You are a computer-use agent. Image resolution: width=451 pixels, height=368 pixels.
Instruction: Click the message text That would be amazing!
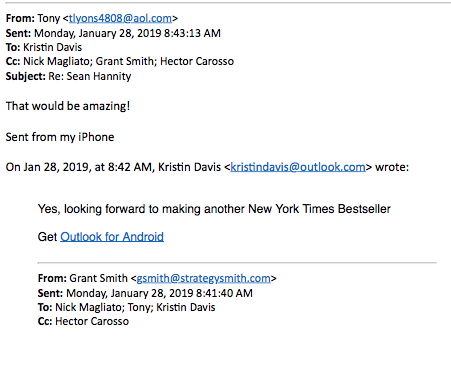[68, 106]
